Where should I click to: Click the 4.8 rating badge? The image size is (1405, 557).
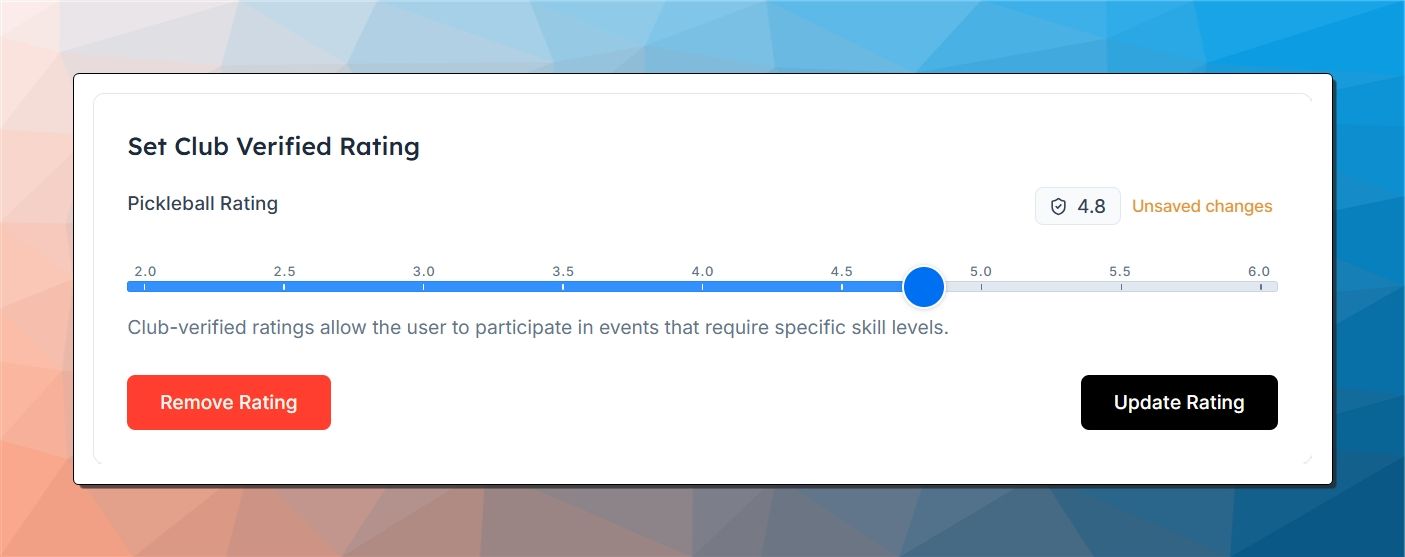[1078, 207]
